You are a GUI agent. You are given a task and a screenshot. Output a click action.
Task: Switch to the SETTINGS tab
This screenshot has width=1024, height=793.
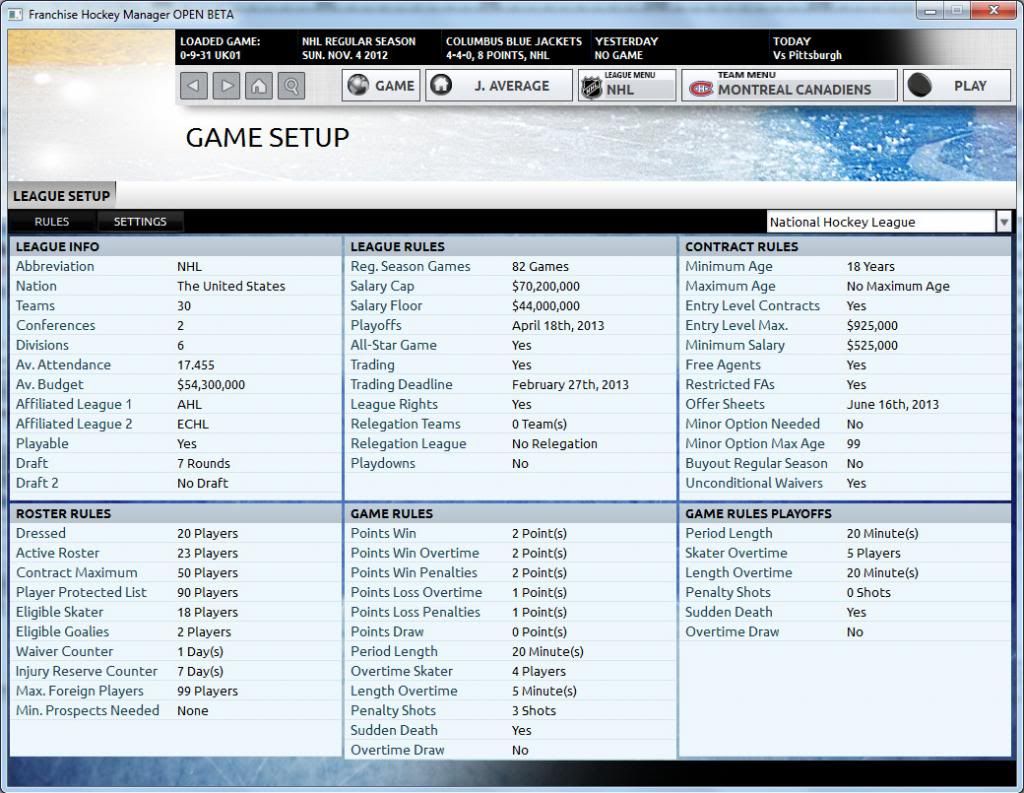tap(140, 221)
